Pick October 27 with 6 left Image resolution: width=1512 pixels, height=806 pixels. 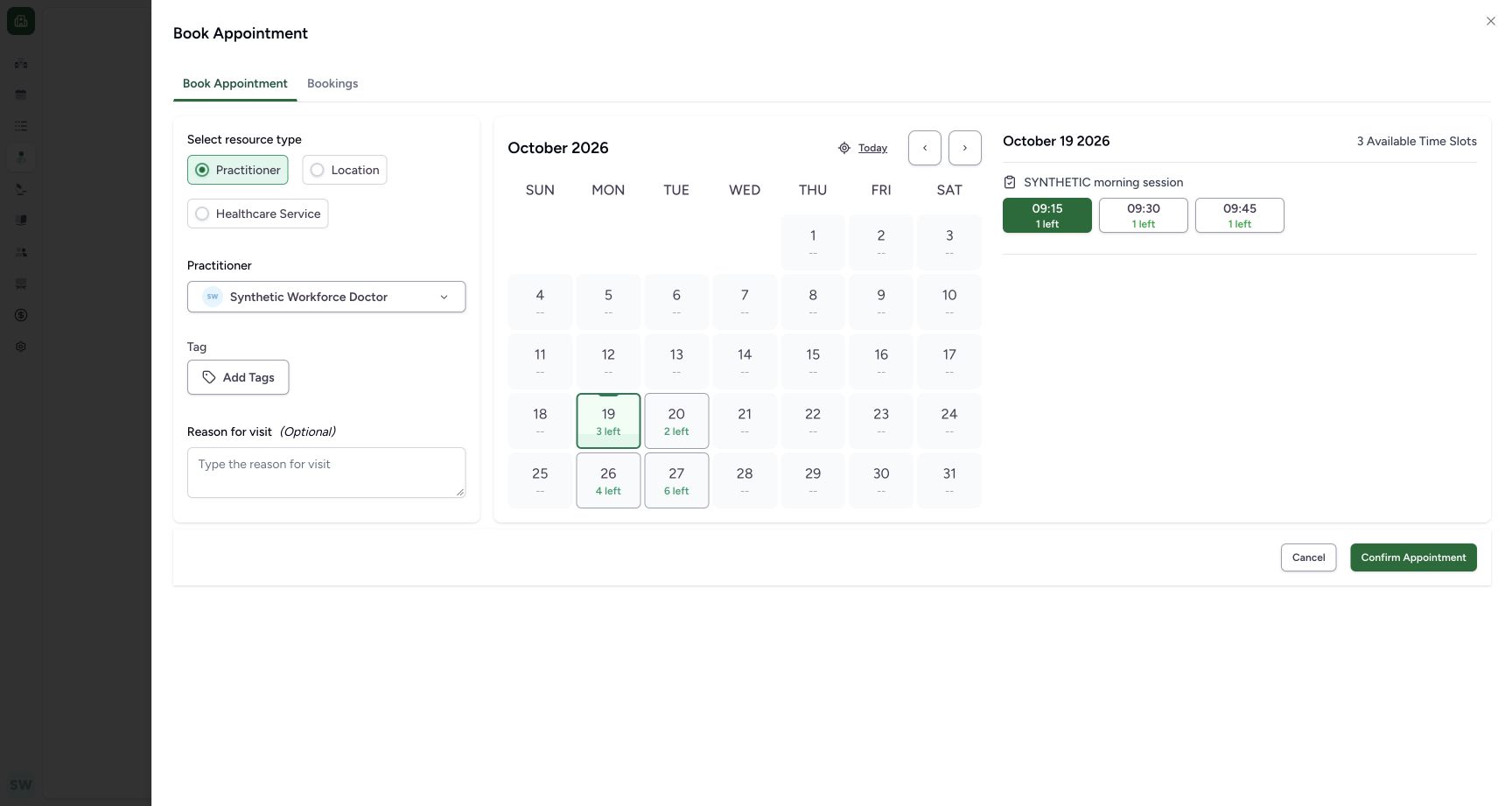click(676, 480)
